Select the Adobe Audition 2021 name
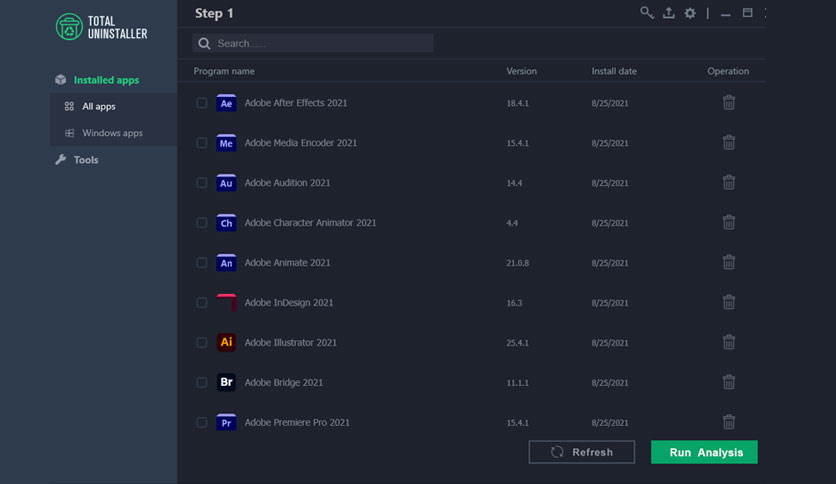The width and height of the screenshot is (836, 484). (x=287, y=183)
